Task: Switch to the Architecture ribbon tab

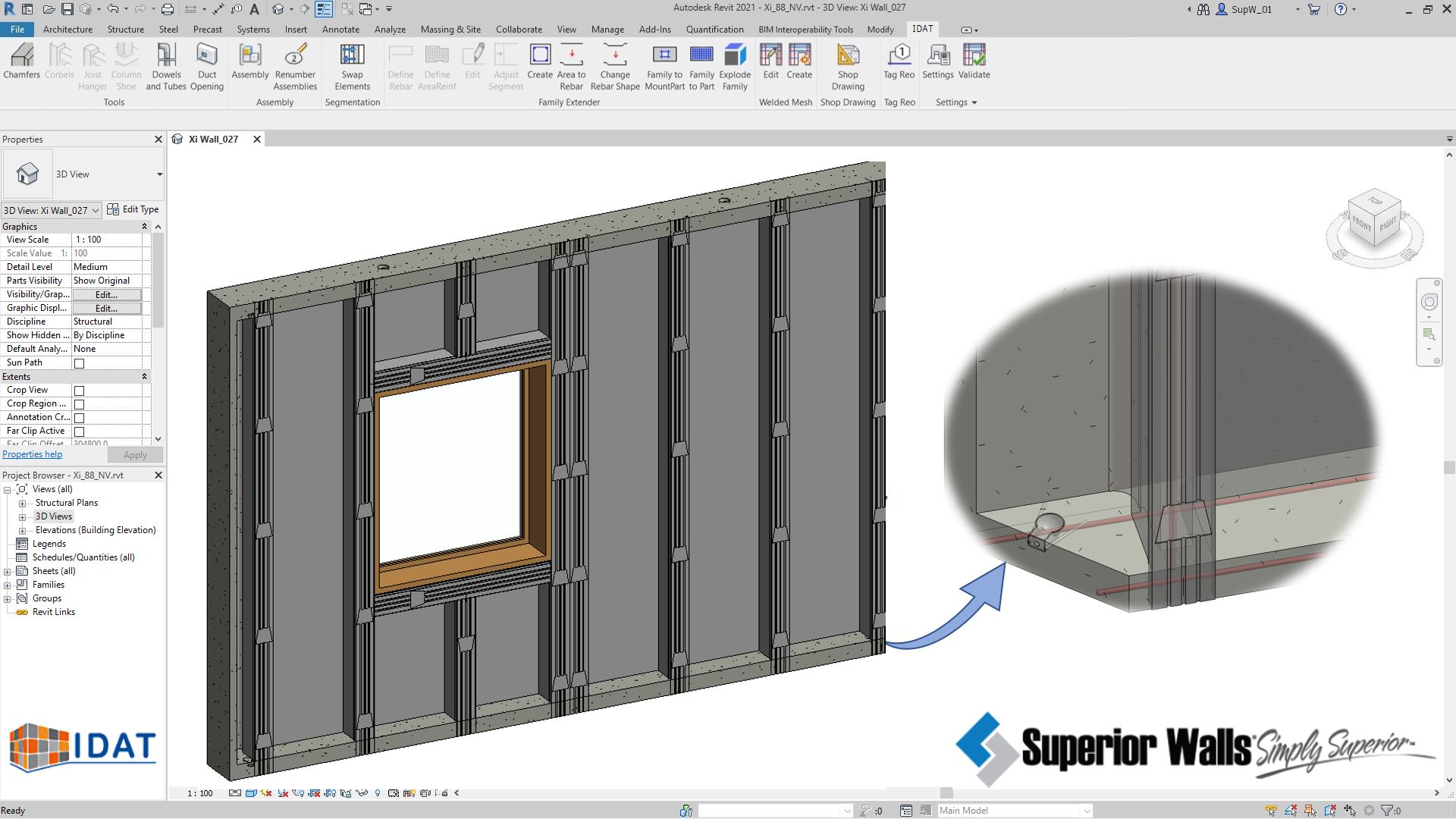Action: pos(67,29)
